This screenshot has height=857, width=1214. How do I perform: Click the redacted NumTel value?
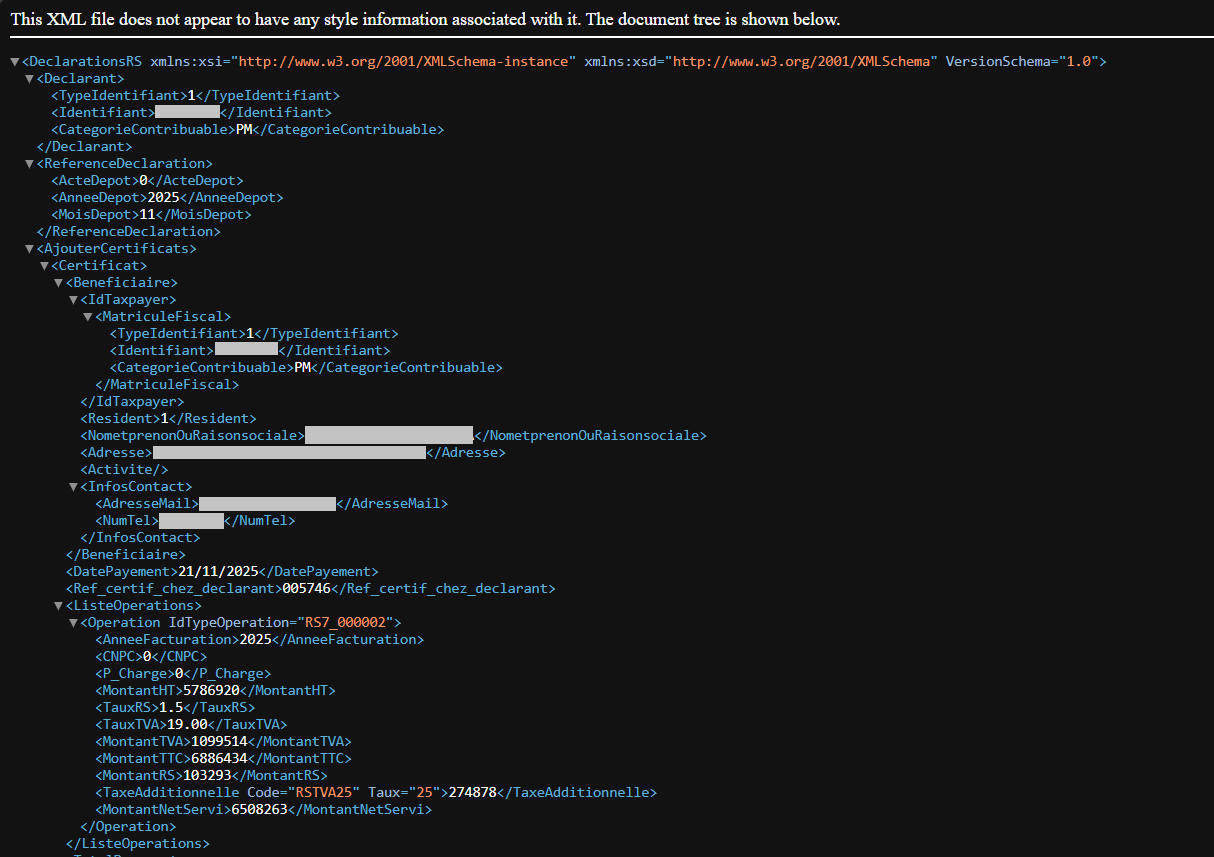191,521
